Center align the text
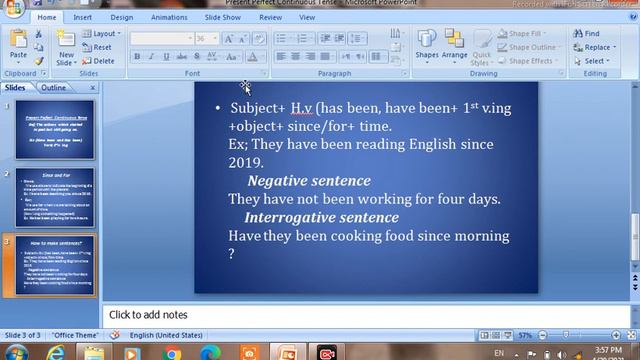640x360 pixels. tap(296, 56)
